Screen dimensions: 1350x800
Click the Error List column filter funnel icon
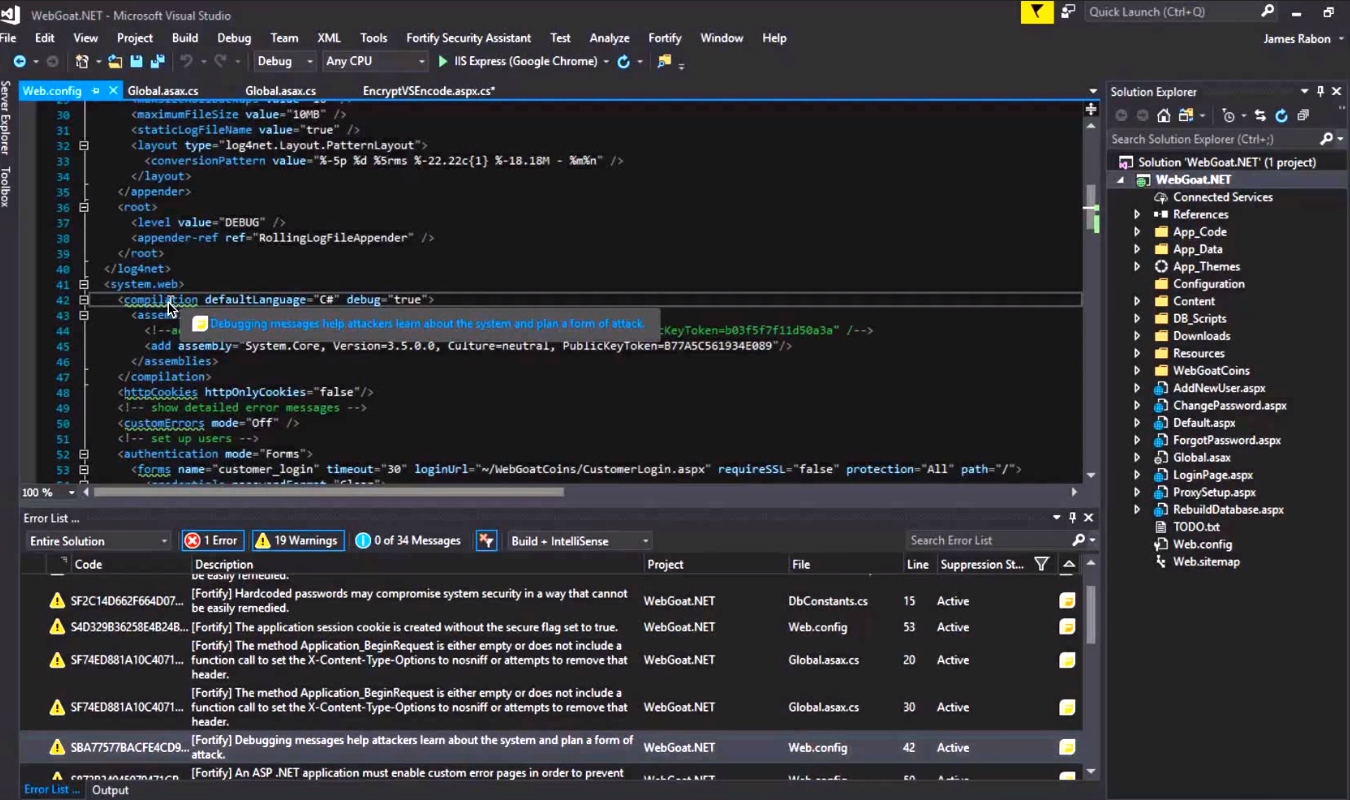[x=1041, y=564]
